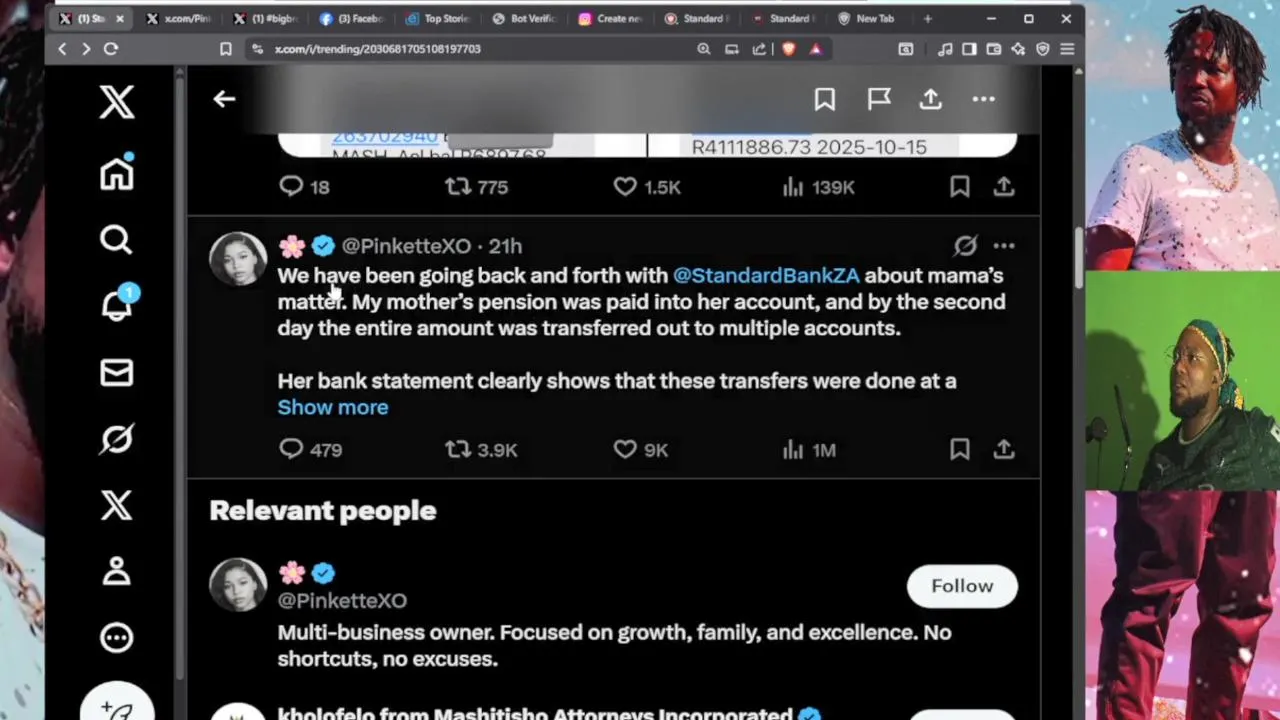Open the Profile person icon
This screenshot has width=1280, height=720.
click(116, 571)
